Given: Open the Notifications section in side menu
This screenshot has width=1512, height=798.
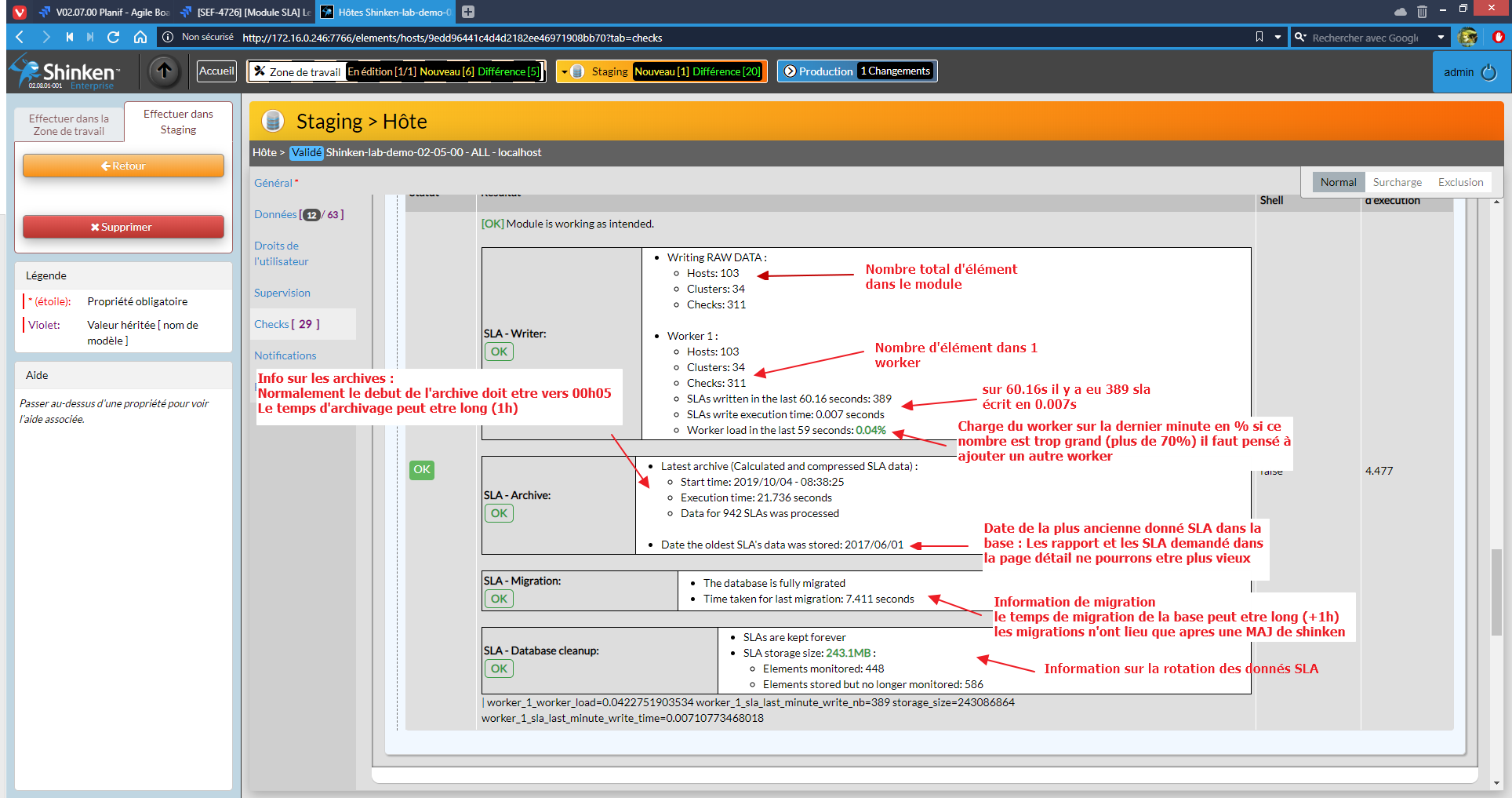Looking at the screenshot, I should (285, 355).
